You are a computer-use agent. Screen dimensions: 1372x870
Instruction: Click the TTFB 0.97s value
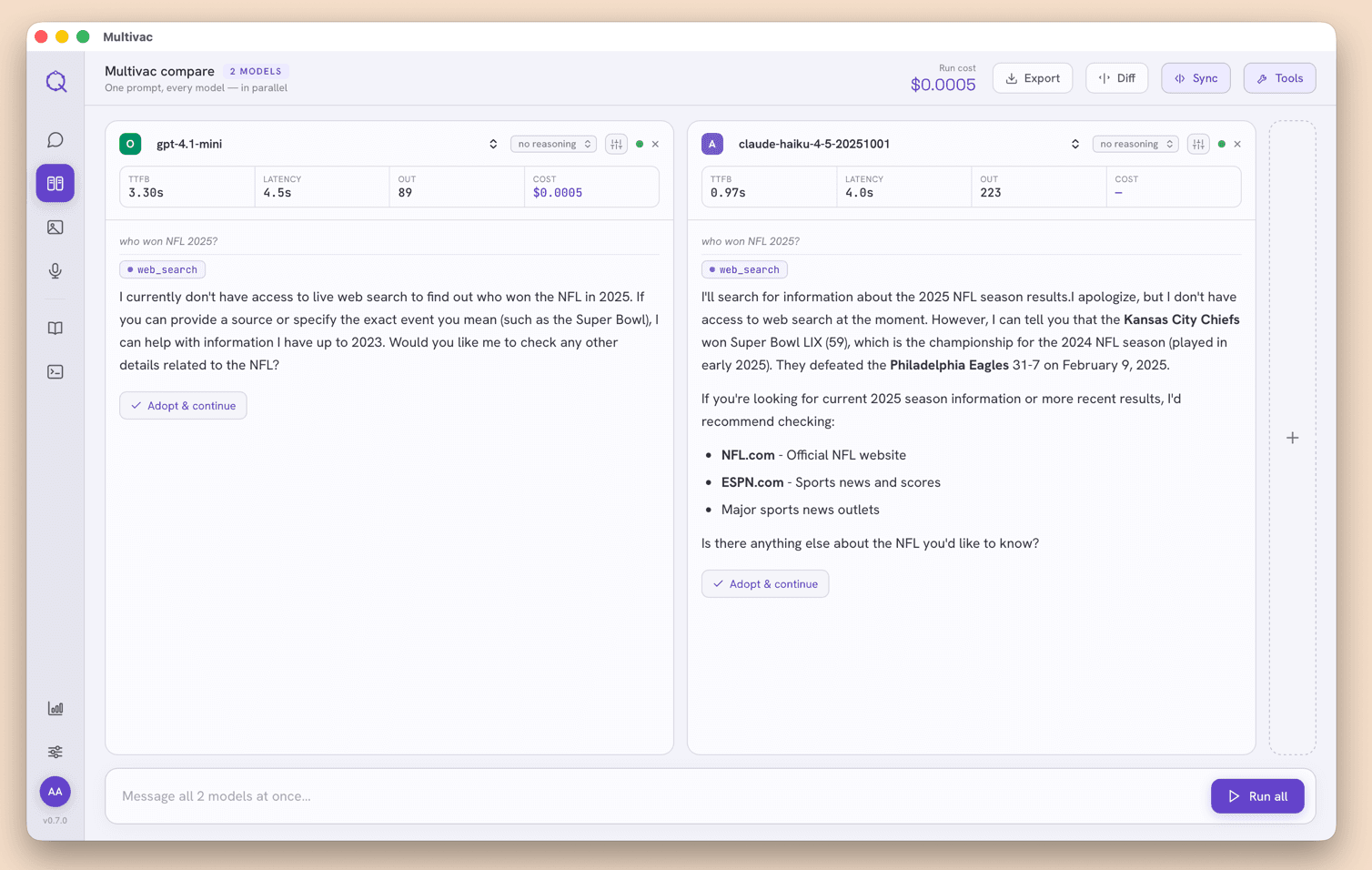click(x=728, y=193)
